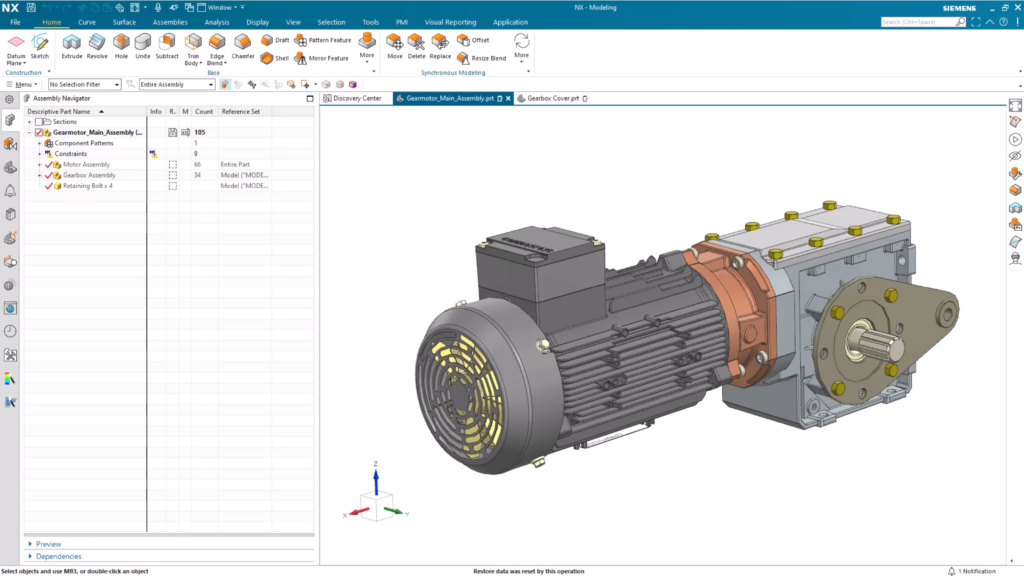The image size is (1024, 576).
Task: Click the play icon in right toolbar
Action: 1015,139
